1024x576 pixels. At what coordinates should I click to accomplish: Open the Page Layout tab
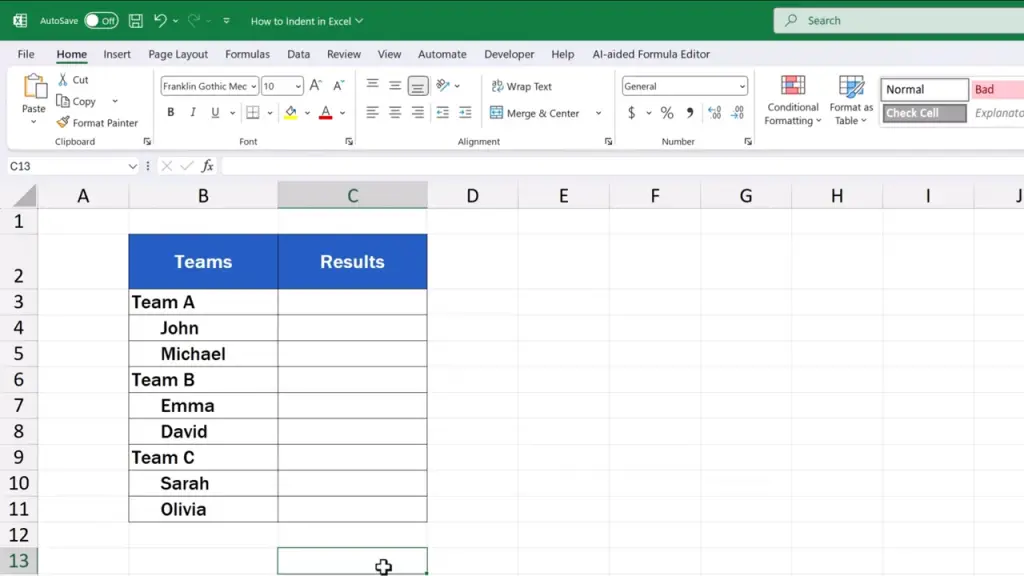tap(178, 54)
